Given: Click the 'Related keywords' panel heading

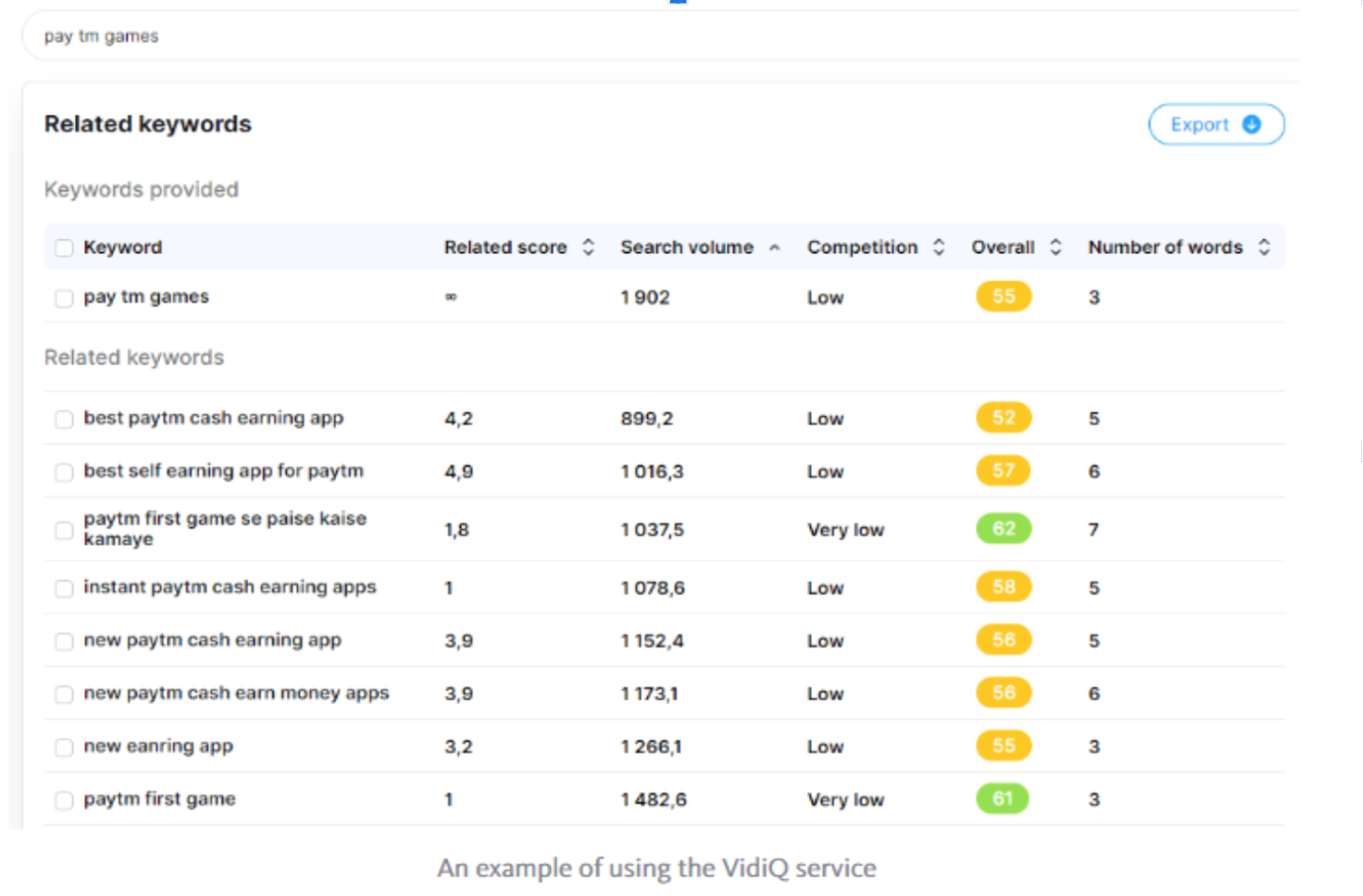Looking at the screenshot, I should point(148,124).
